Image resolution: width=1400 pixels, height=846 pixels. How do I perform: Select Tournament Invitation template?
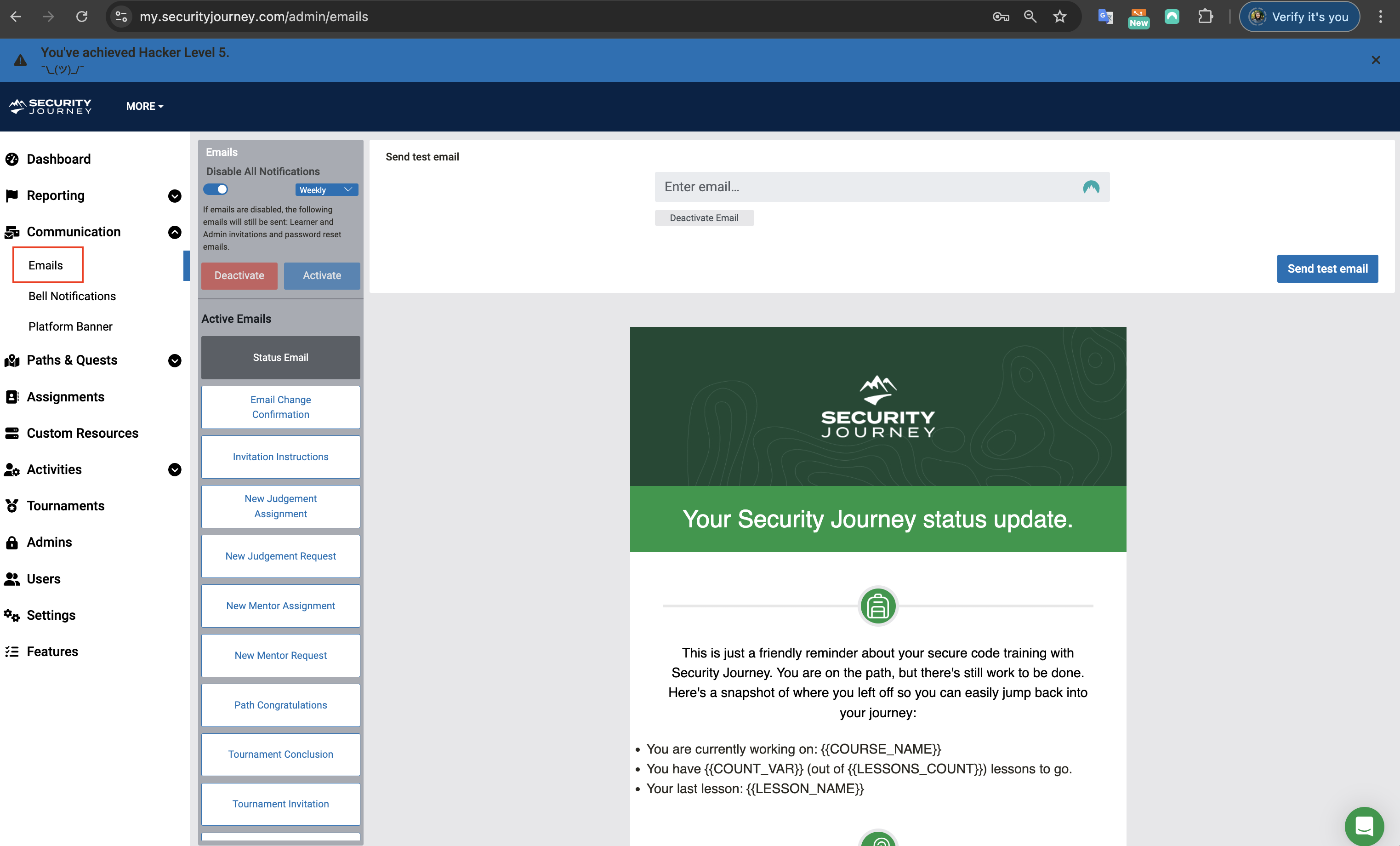tap(281, 803)
